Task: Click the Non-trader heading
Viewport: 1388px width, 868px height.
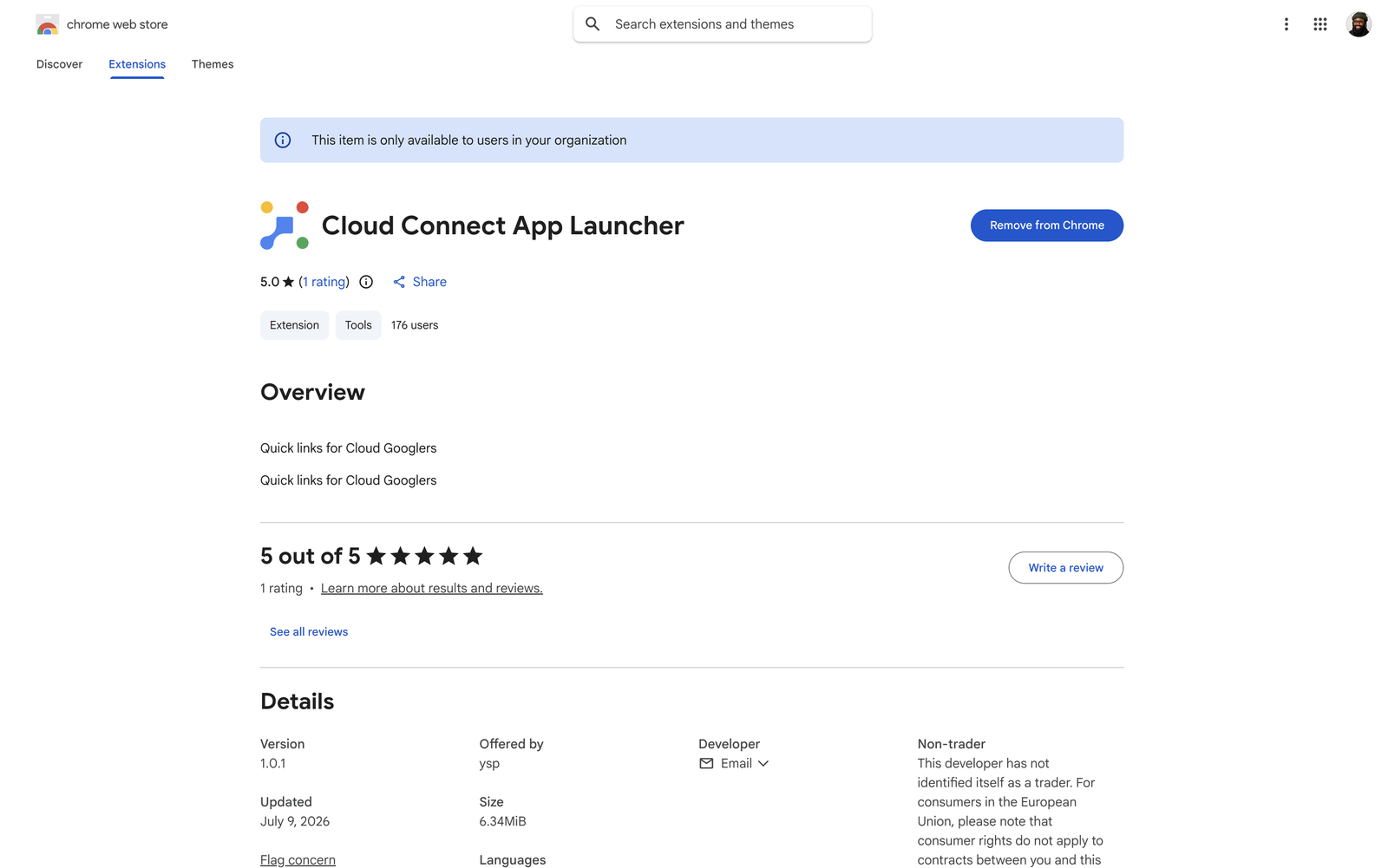Action: [x=952, y=744]
